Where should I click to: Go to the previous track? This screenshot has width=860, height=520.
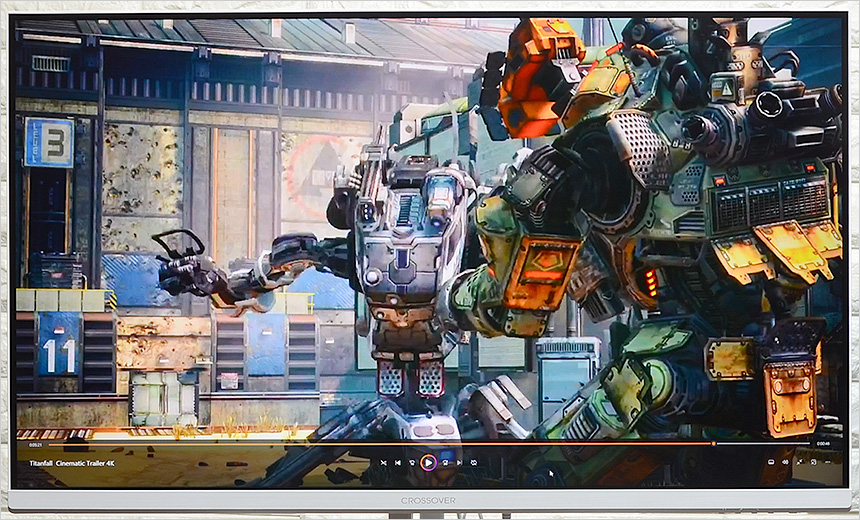(397, 462)
